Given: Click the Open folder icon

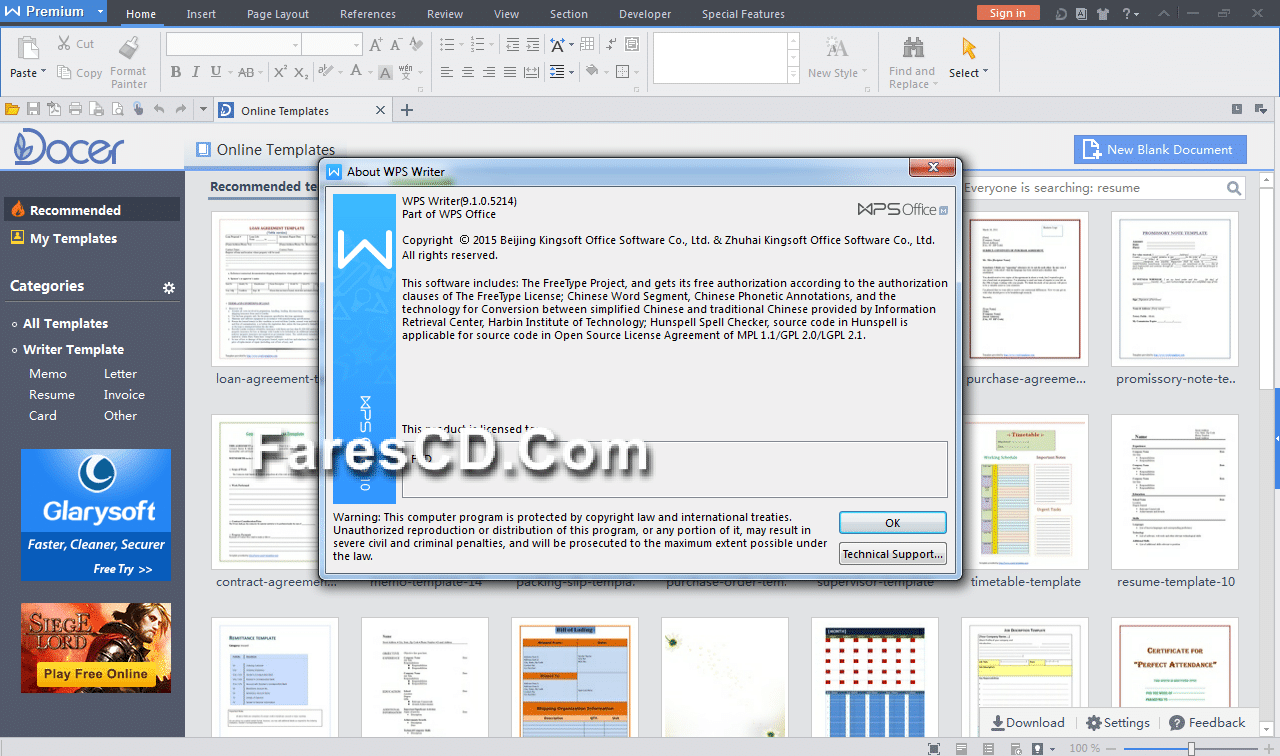Looking at the screenshot, I should (13, 109).
